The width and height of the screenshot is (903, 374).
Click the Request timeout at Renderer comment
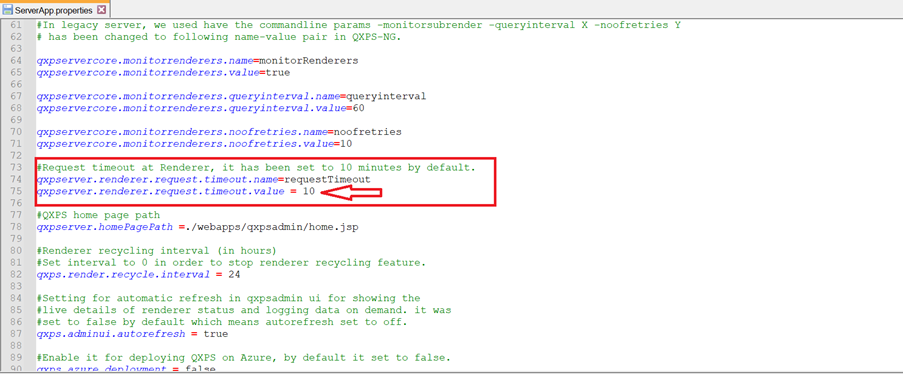point(256,168)
